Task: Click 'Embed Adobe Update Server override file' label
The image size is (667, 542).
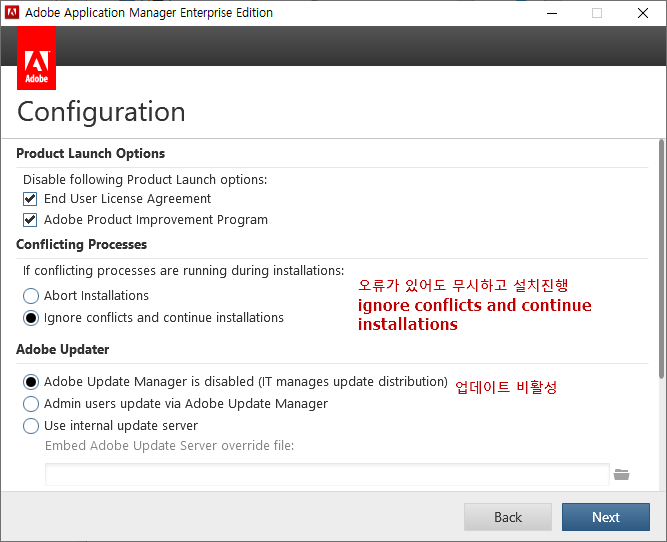Action: 169,445
